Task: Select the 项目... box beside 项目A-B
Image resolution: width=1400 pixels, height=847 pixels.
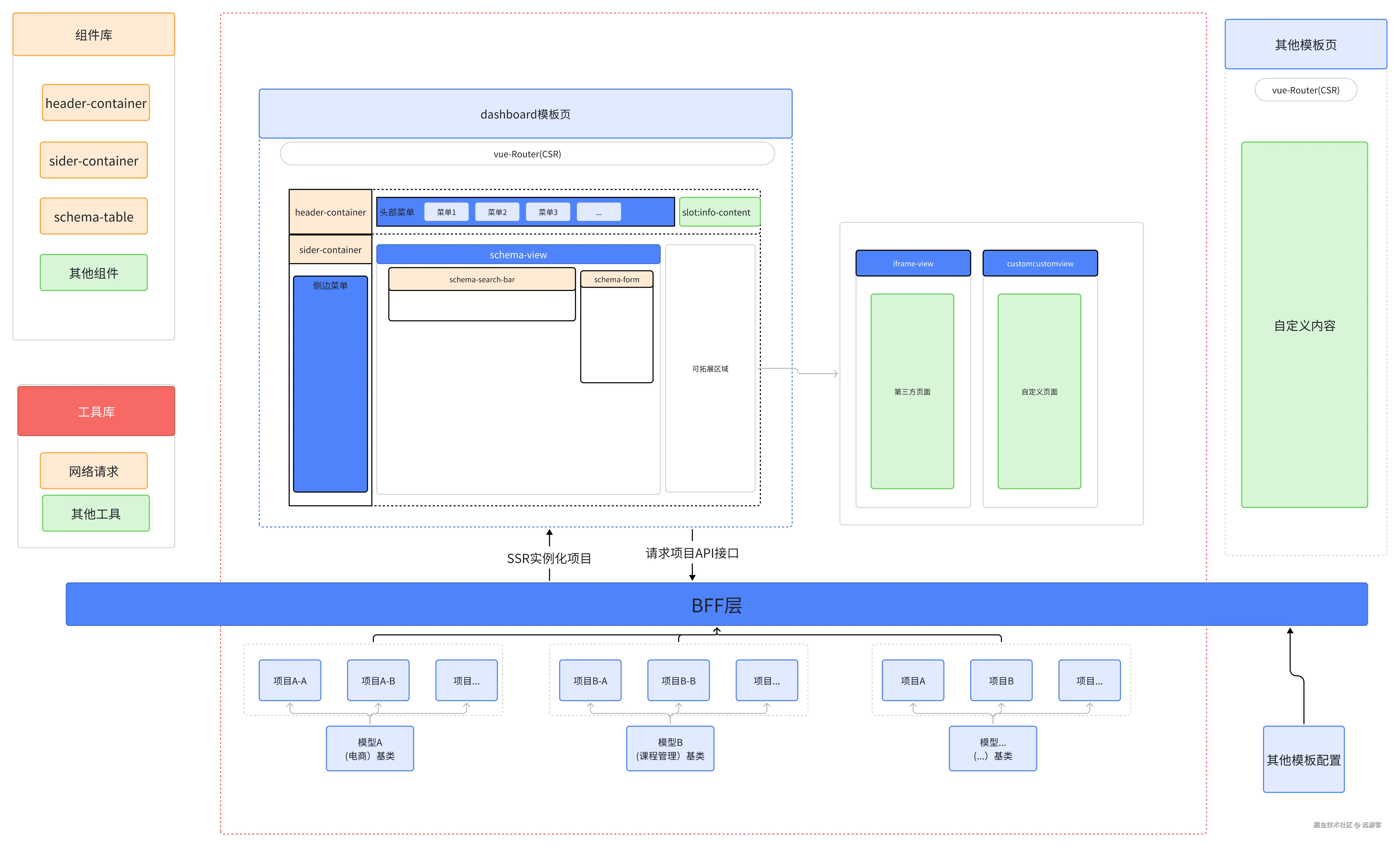Action: (x=466, y=680)
